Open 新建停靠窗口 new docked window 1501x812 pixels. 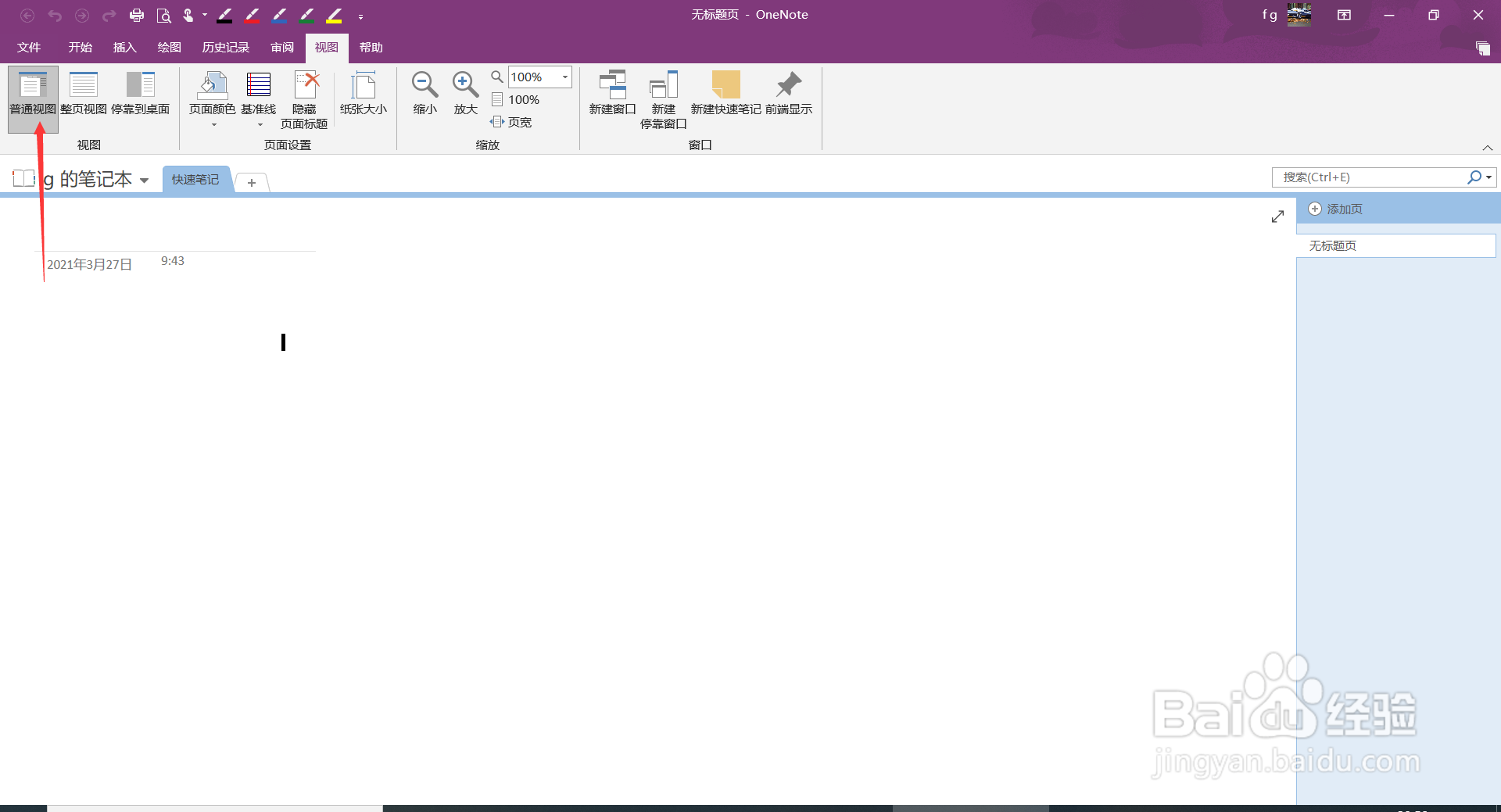[x=664, y=100]
